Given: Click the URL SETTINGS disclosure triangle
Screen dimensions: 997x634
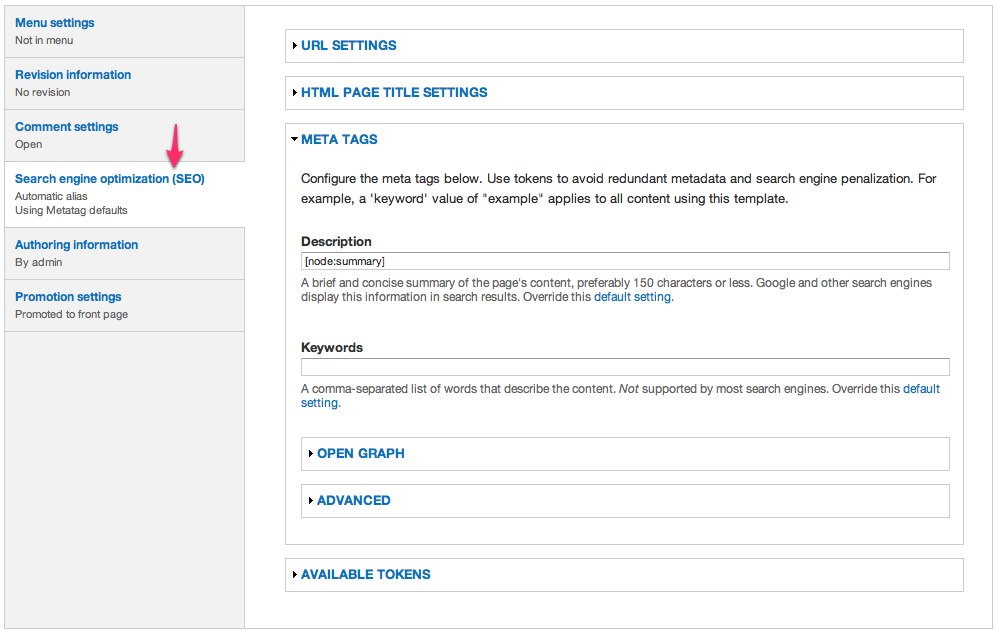Looking at the screenshot, I should point(295,45).
